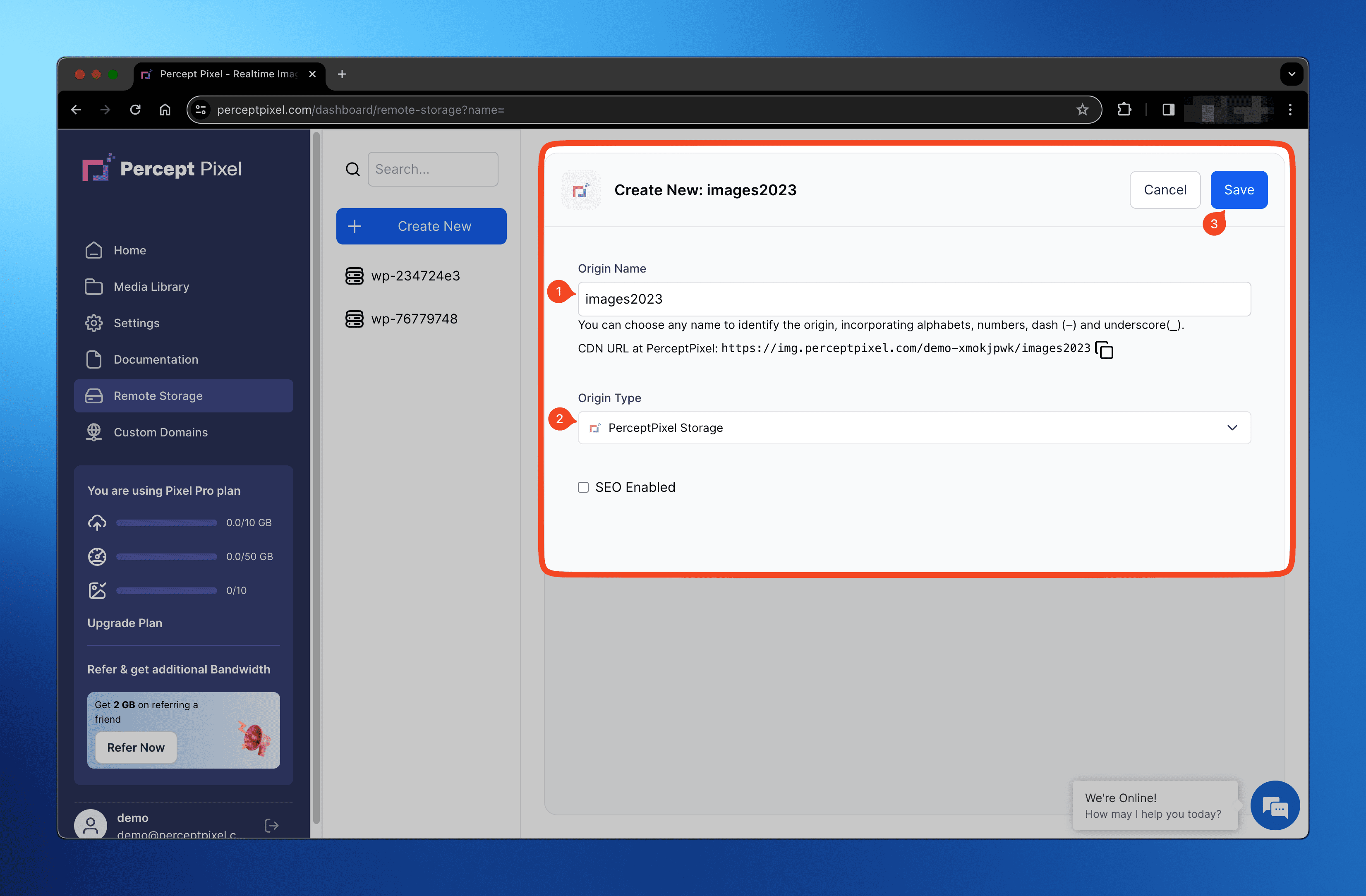
Task: Open the Origin Type dropdown
Action: coord(914,428)
